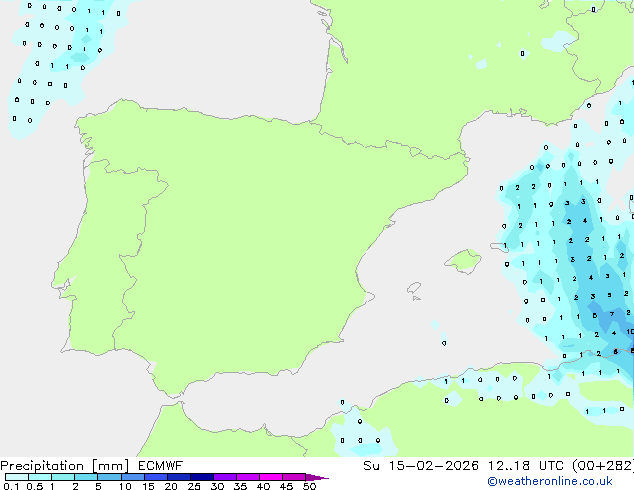Click the '12..18 UTC' time text
This screenshot has height=490, width=634.
[x=525, y=466]
